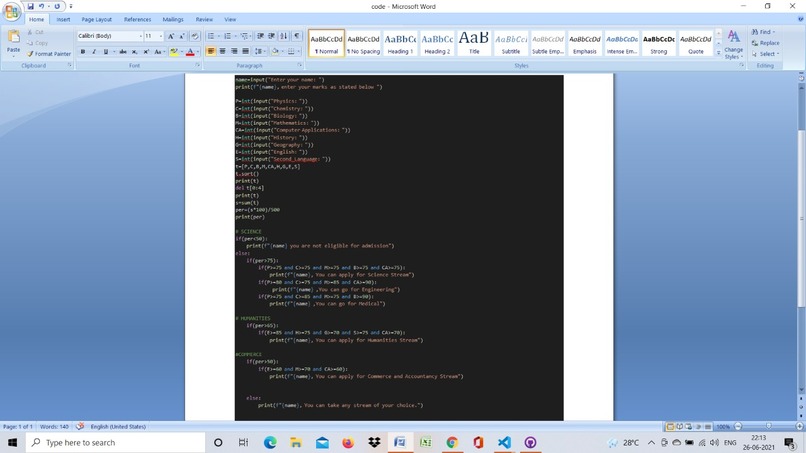
Task: Open the References tab
Action: tap(137, 20)
